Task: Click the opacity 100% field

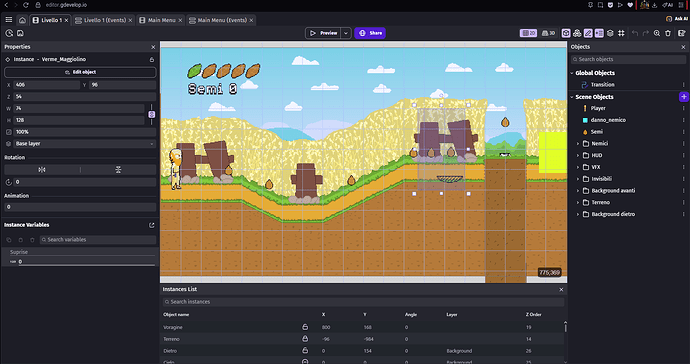Action: 85,132
